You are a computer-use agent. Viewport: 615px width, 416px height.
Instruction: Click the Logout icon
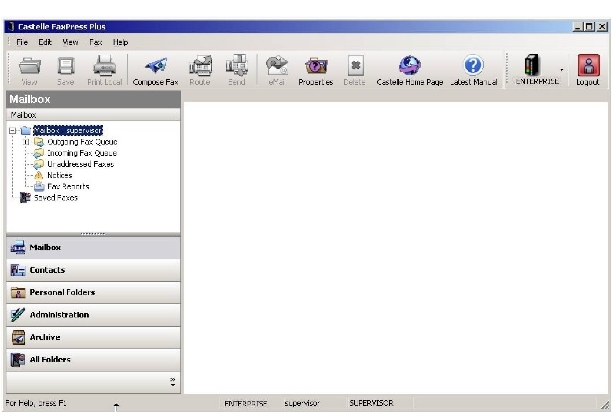[588, 65]
